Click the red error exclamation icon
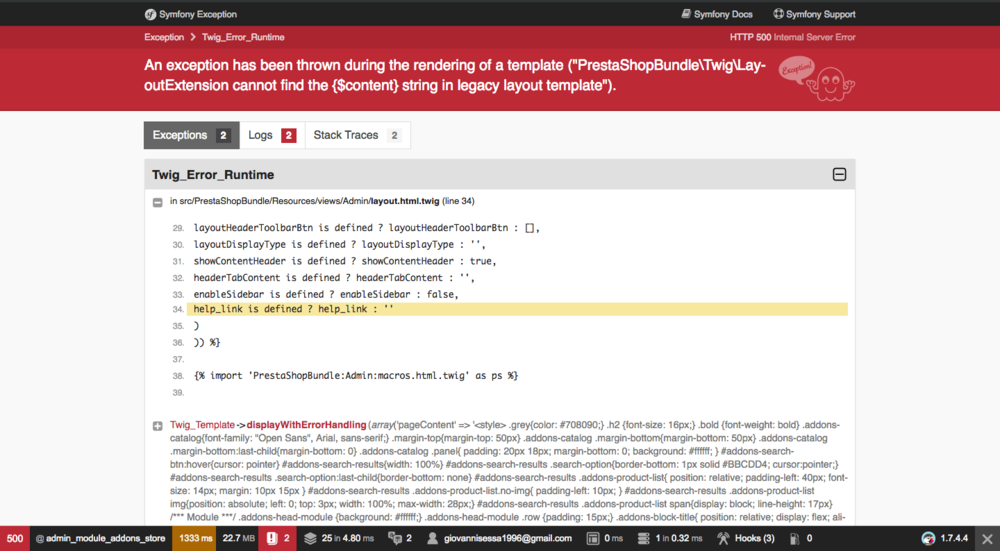Screen dimensions: 1000x551 pyautogui.click(x=272, y=538)
